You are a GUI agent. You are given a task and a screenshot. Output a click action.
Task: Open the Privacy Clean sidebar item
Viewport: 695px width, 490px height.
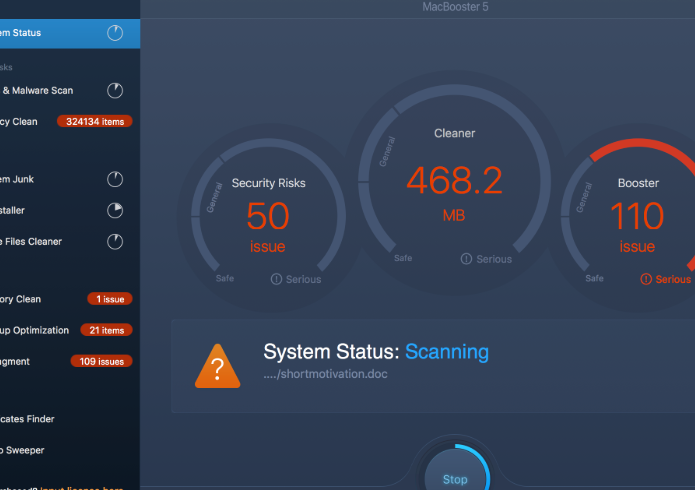(20, 122)
